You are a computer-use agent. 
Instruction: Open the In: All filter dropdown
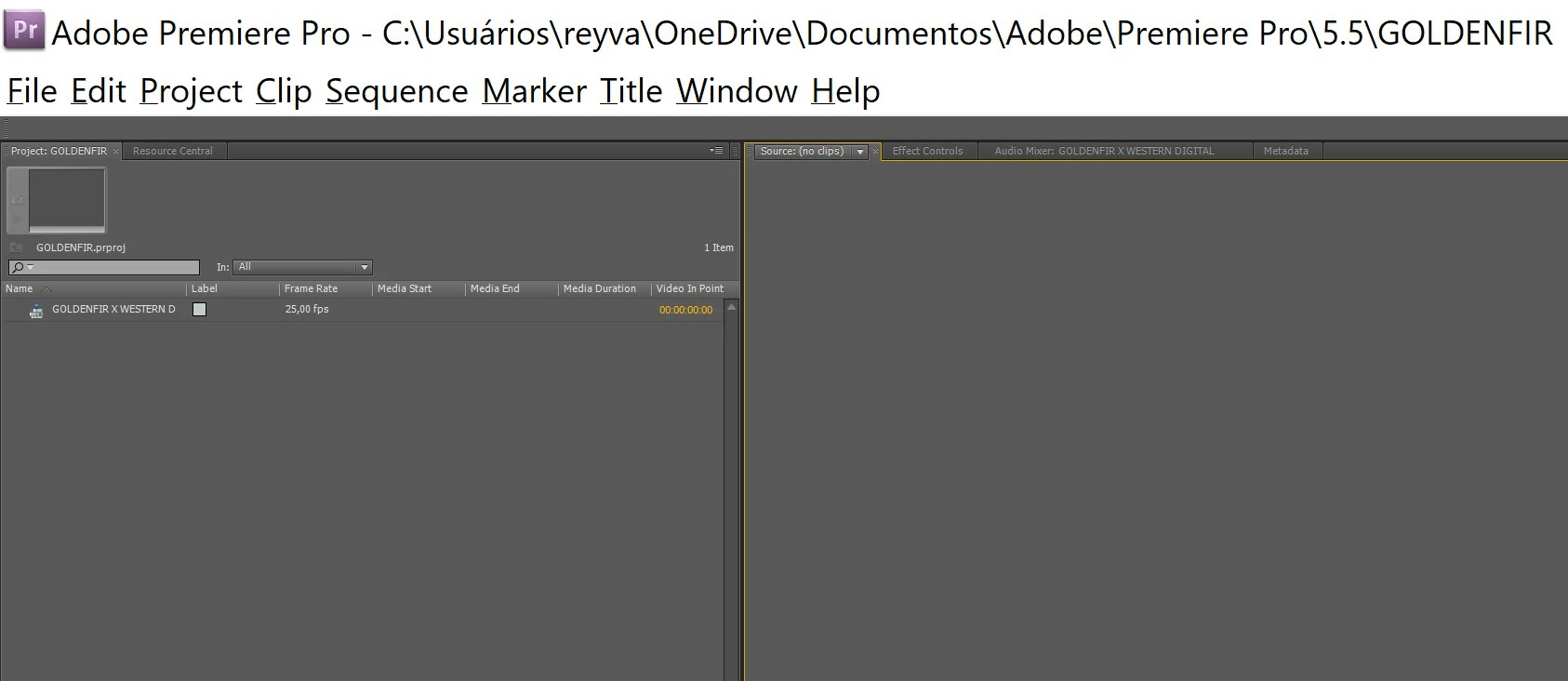(x=302, y=267)
